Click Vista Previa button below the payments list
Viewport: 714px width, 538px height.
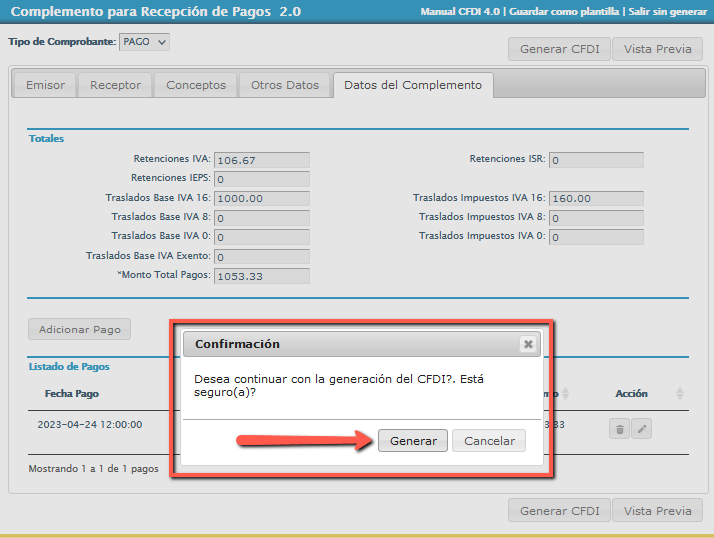pyautogui.click(x=657, y=510)
